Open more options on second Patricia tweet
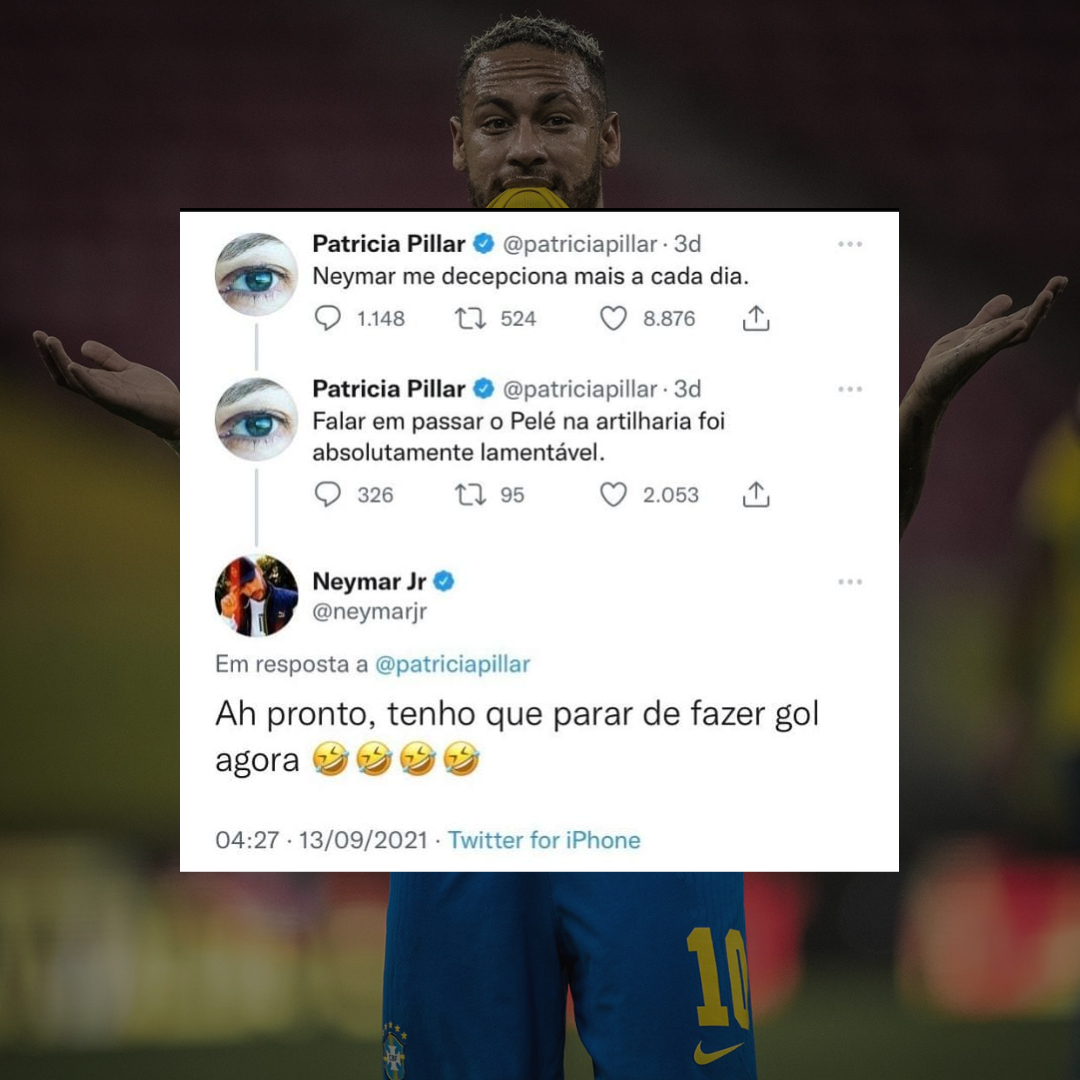This screenshot has height=1080, width=1080. point(850,389)
